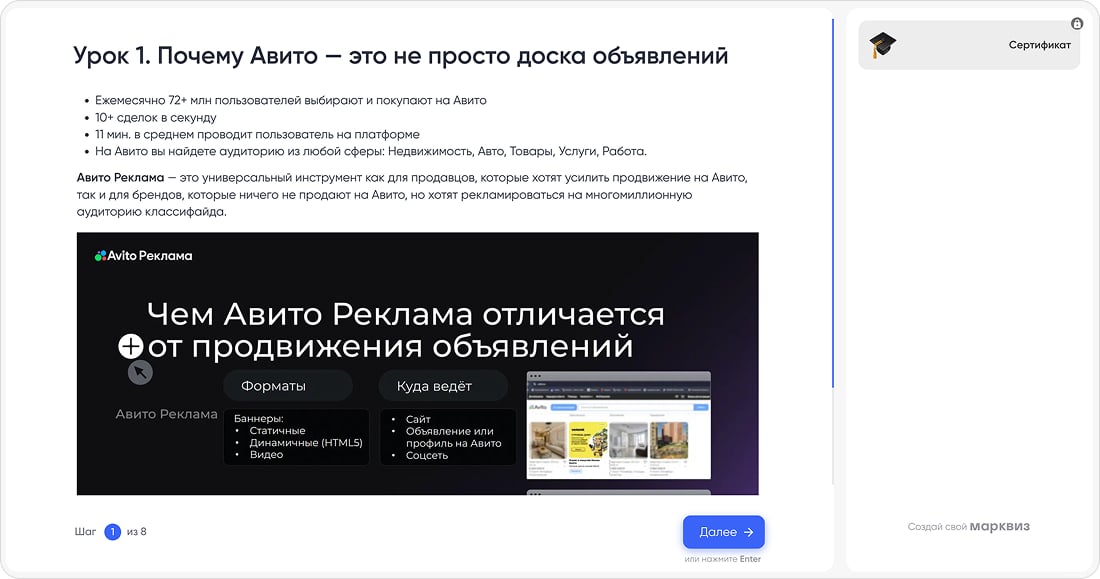Click lesson title Урок 1 heading

(401, 55)
